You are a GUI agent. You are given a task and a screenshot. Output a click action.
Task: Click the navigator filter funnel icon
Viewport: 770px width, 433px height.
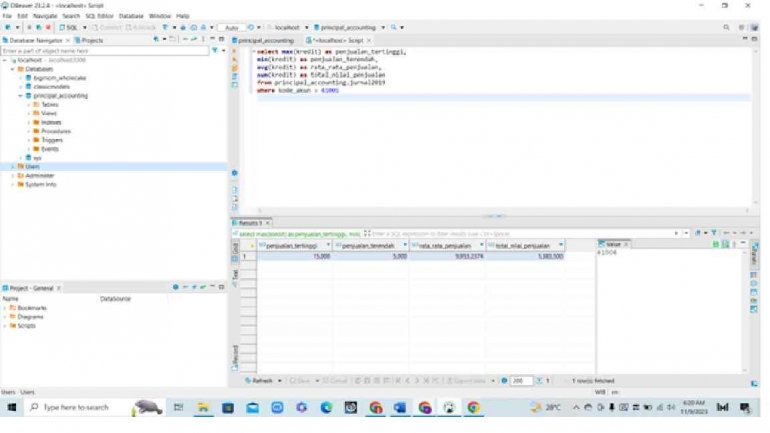point(215,51)
